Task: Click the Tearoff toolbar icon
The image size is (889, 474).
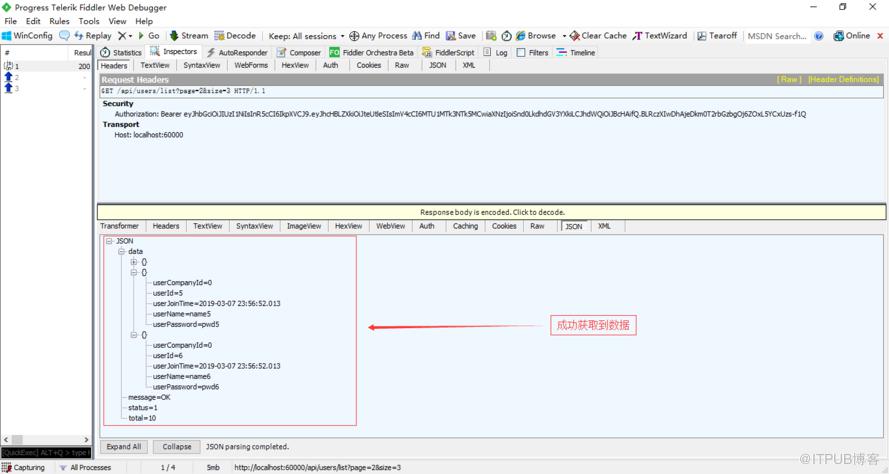Action: (x=701, y=36)
